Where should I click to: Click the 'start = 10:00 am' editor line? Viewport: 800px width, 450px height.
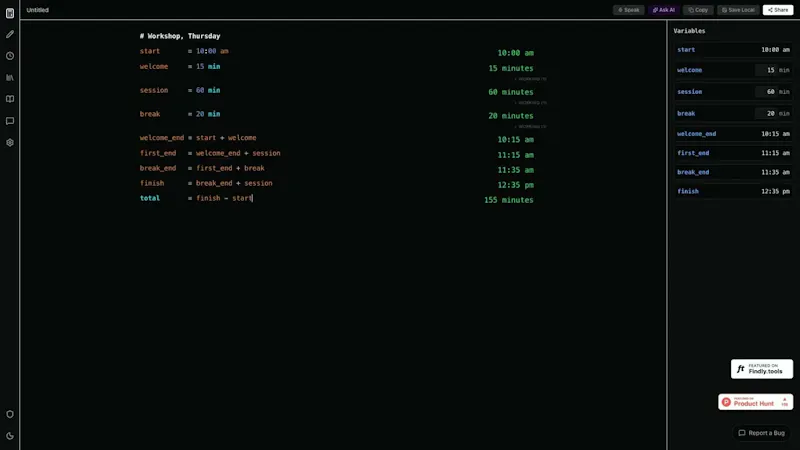[184, 51]
